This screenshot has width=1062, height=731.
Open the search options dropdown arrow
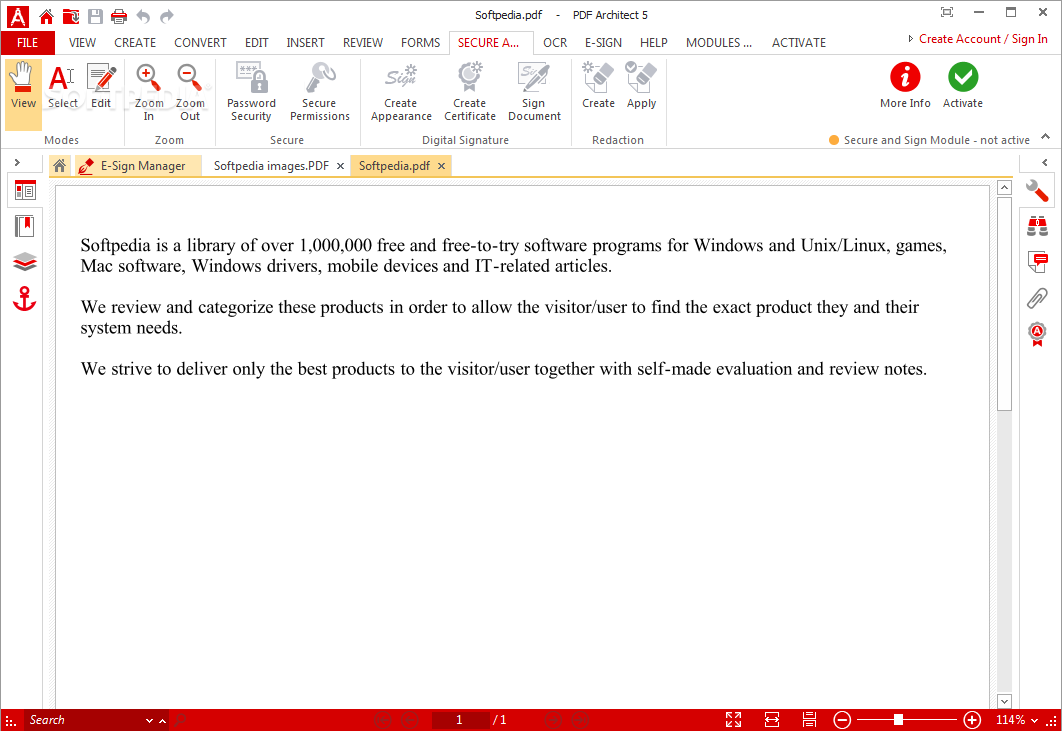pos(149,720)
